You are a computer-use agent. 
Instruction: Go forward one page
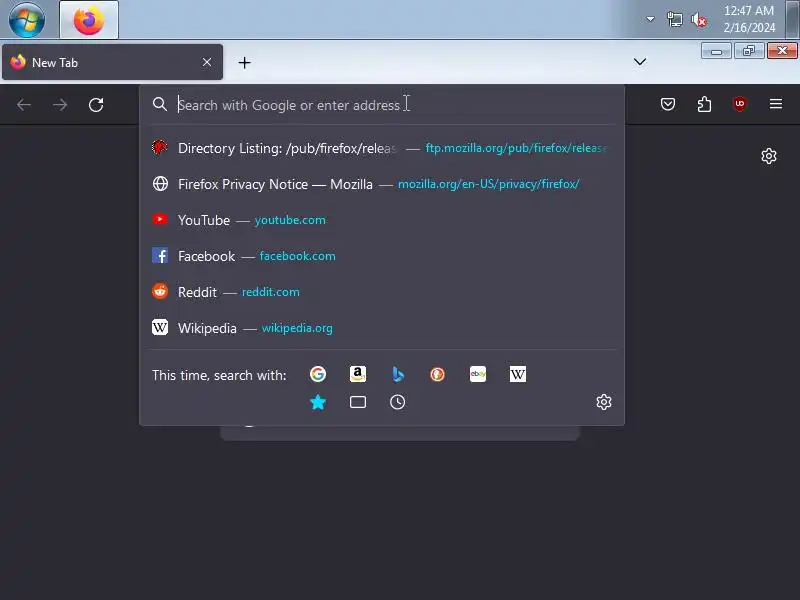(60, 105)
